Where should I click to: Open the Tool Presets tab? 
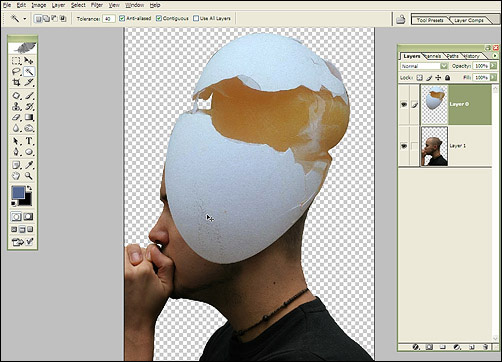[430, 20]
